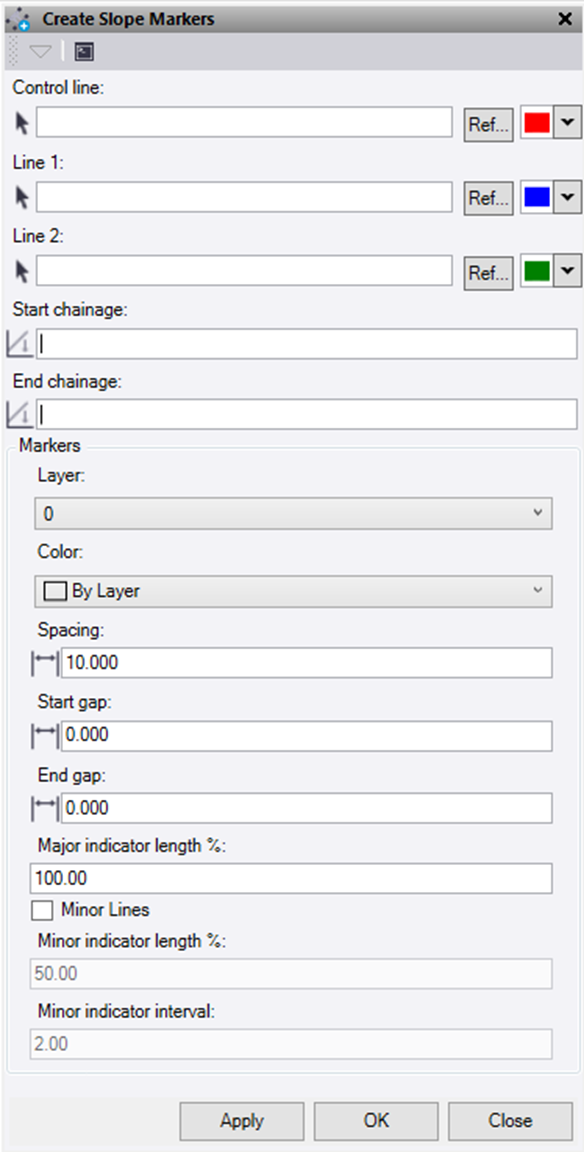Click the Start chainage picker icon
The height and width of the screenshot is (1152, 584).
click(20, 343)
